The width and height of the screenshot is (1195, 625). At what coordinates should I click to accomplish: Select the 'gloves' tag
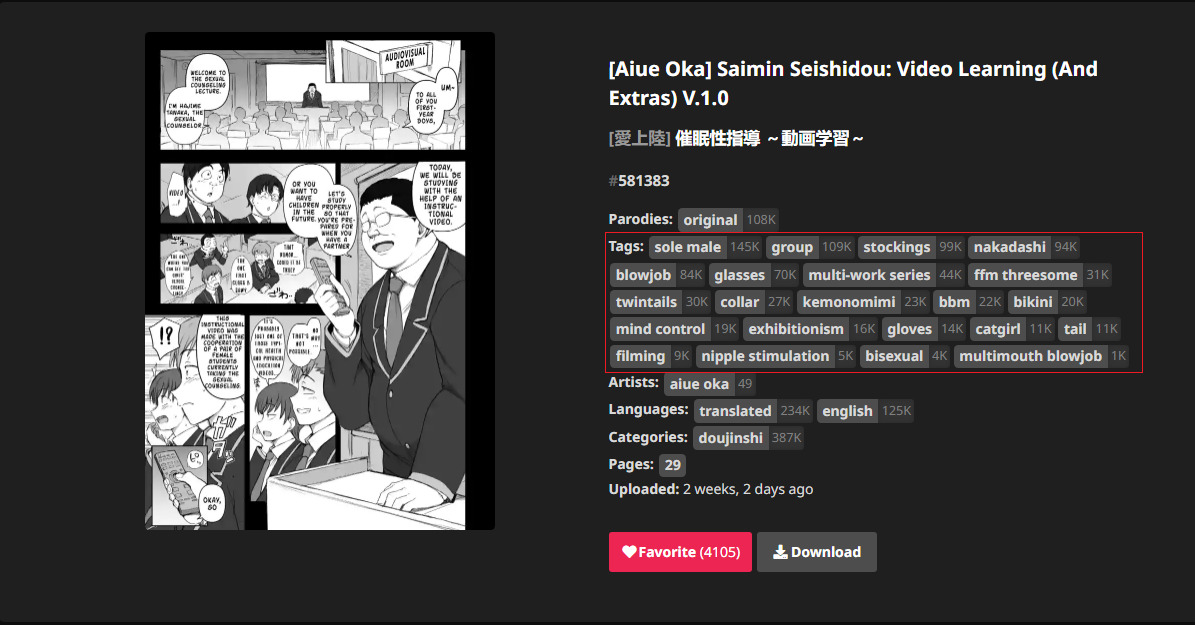pos(924,329)
